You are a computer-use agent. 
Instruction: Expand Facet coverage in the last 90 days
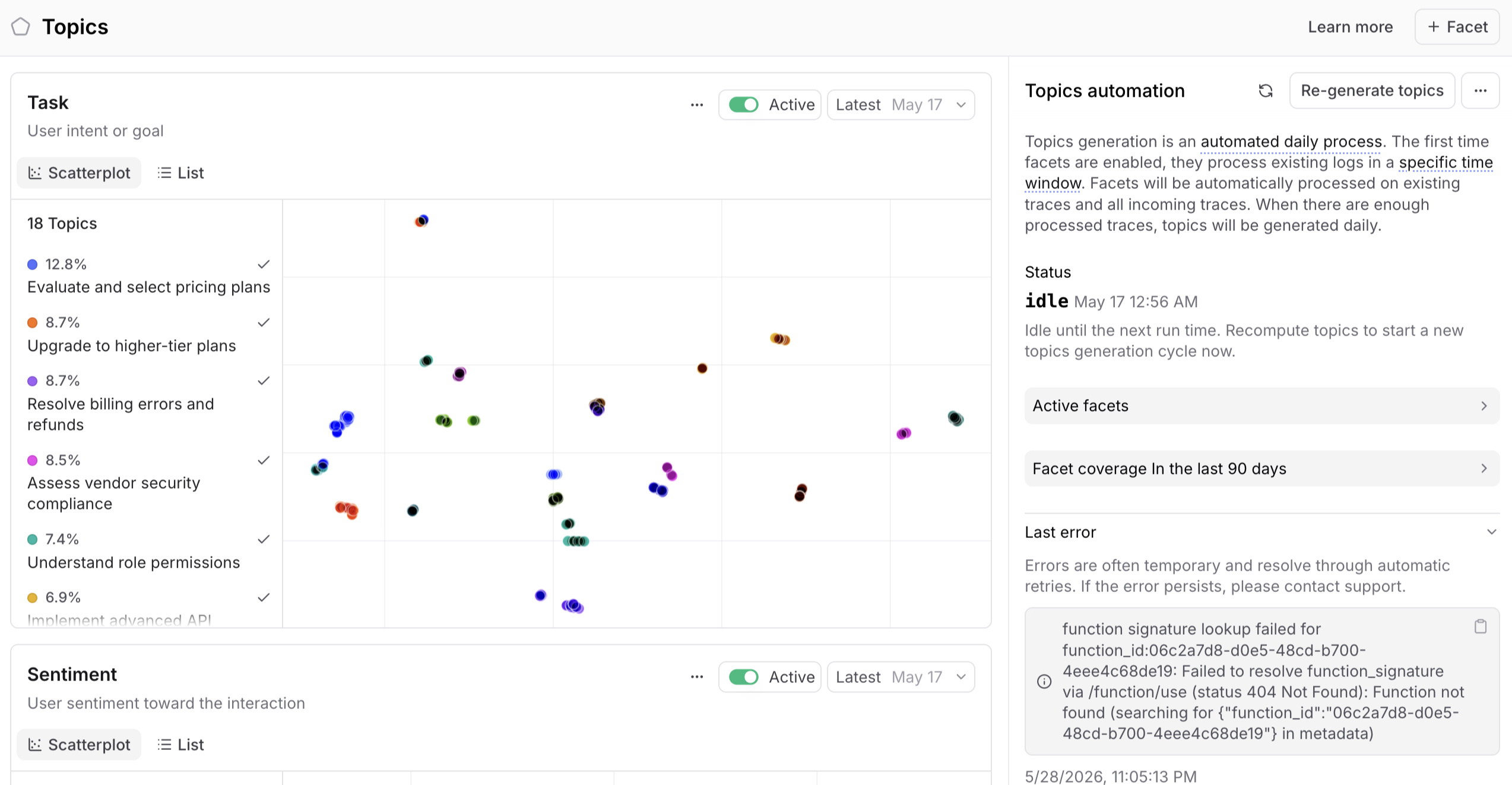click(1262, 469)
